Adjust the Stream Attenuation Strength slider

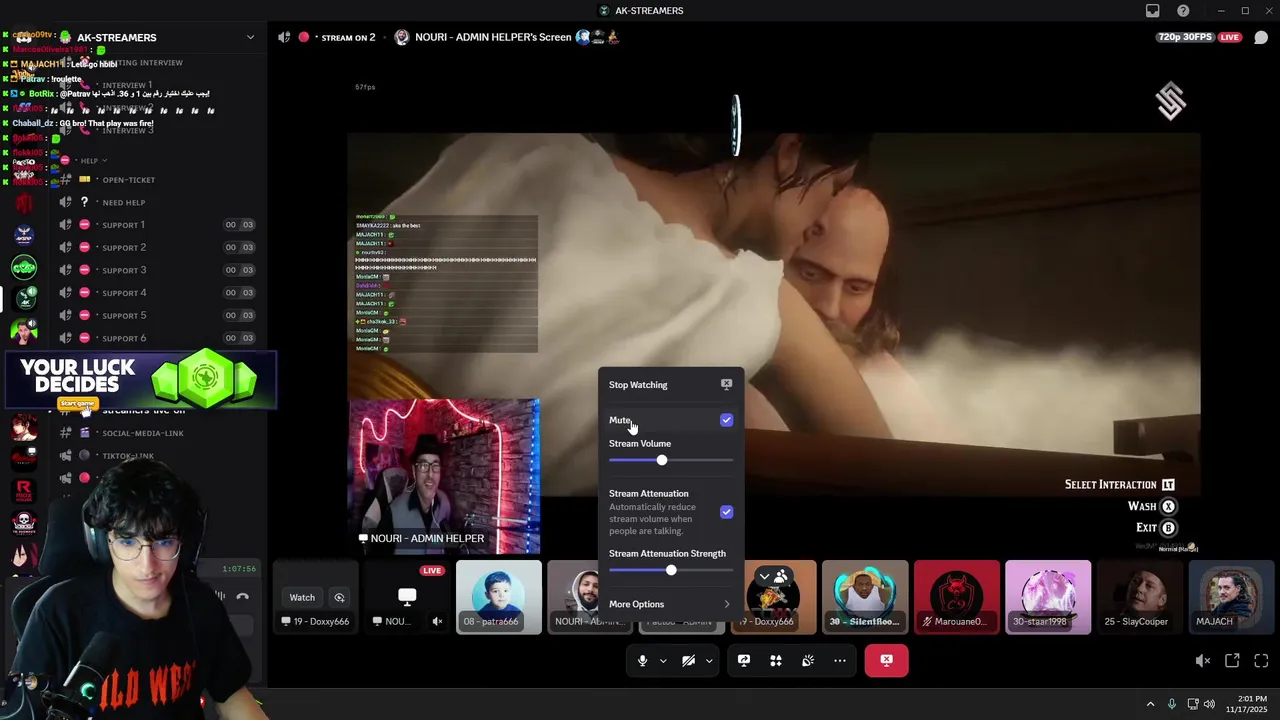(671, 570)
